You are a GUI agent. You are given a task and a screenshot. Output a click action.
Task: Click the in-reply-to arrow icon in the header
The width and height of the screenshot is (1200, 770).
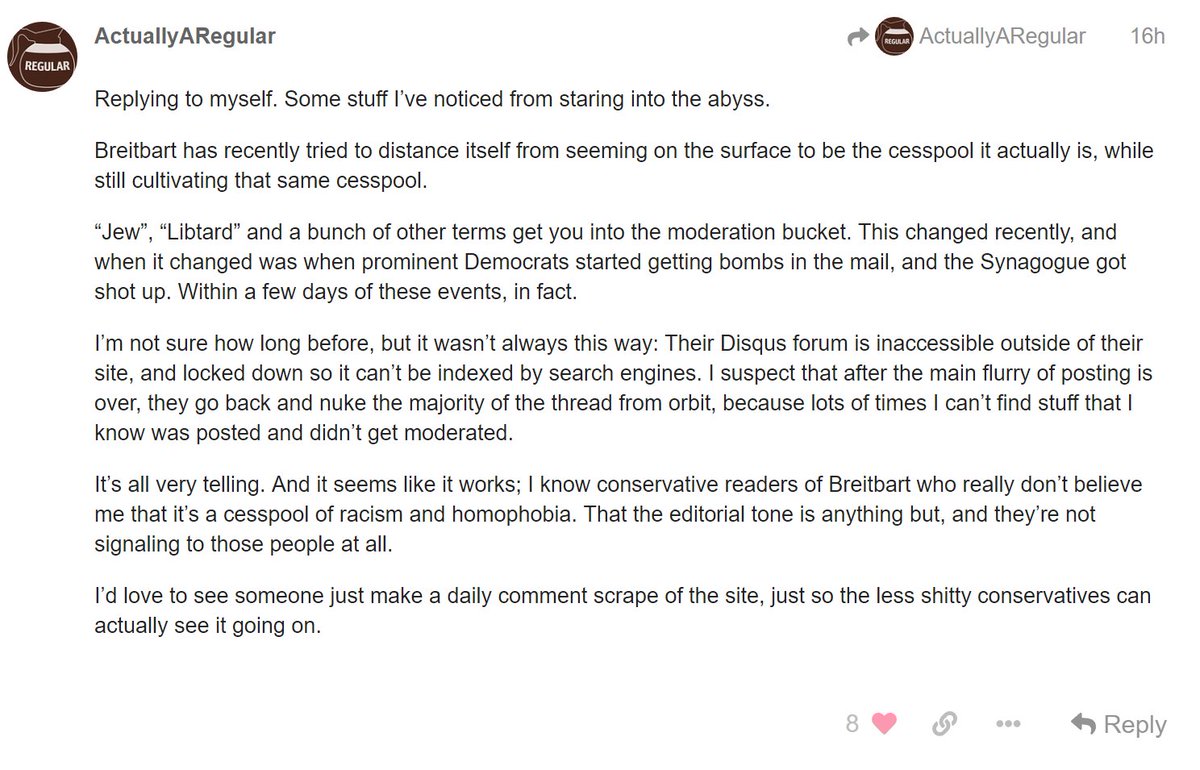coord(857,37)
